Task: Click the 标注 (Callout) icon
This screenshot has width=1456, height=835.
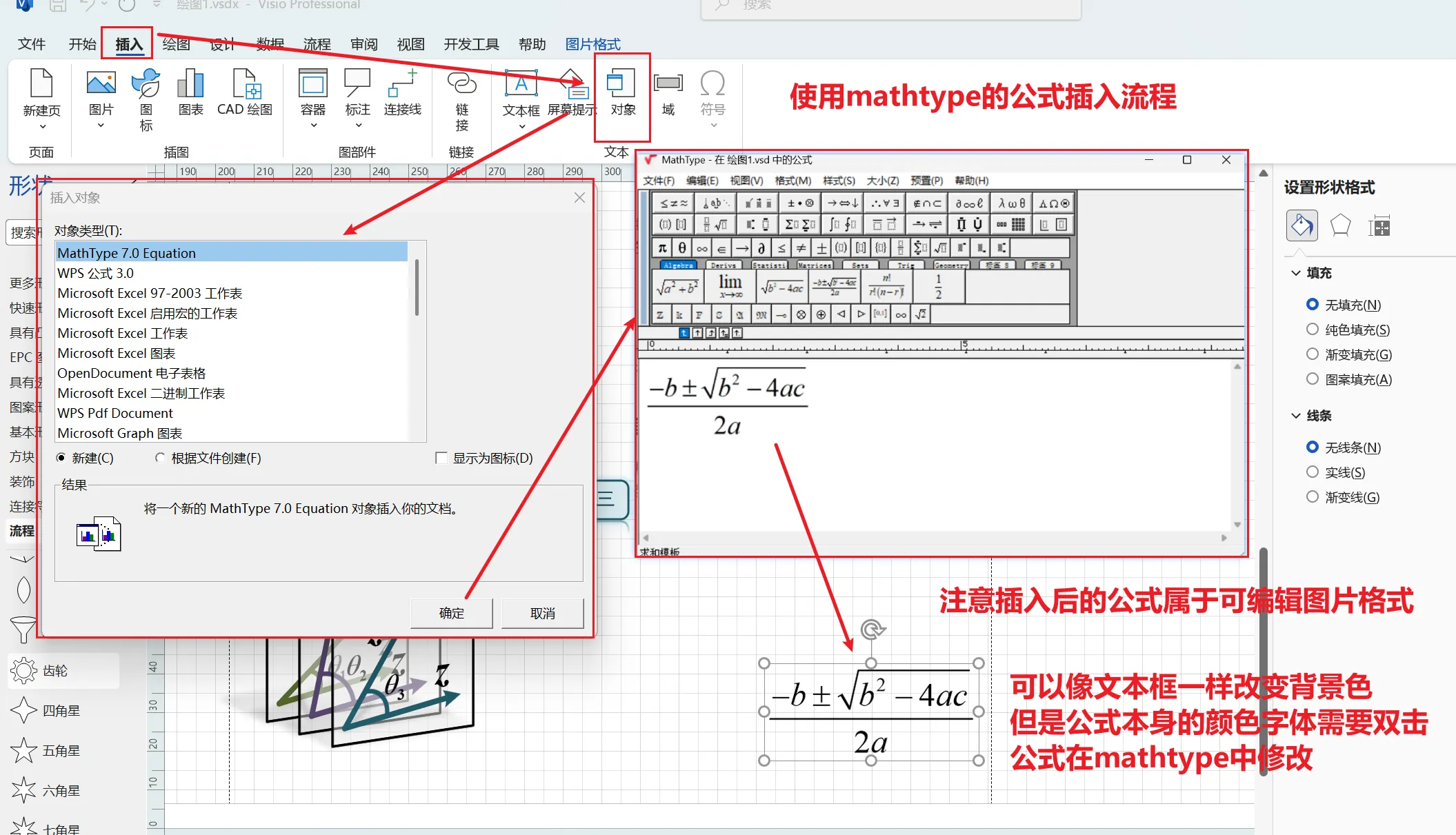Action: pos(357,83)
